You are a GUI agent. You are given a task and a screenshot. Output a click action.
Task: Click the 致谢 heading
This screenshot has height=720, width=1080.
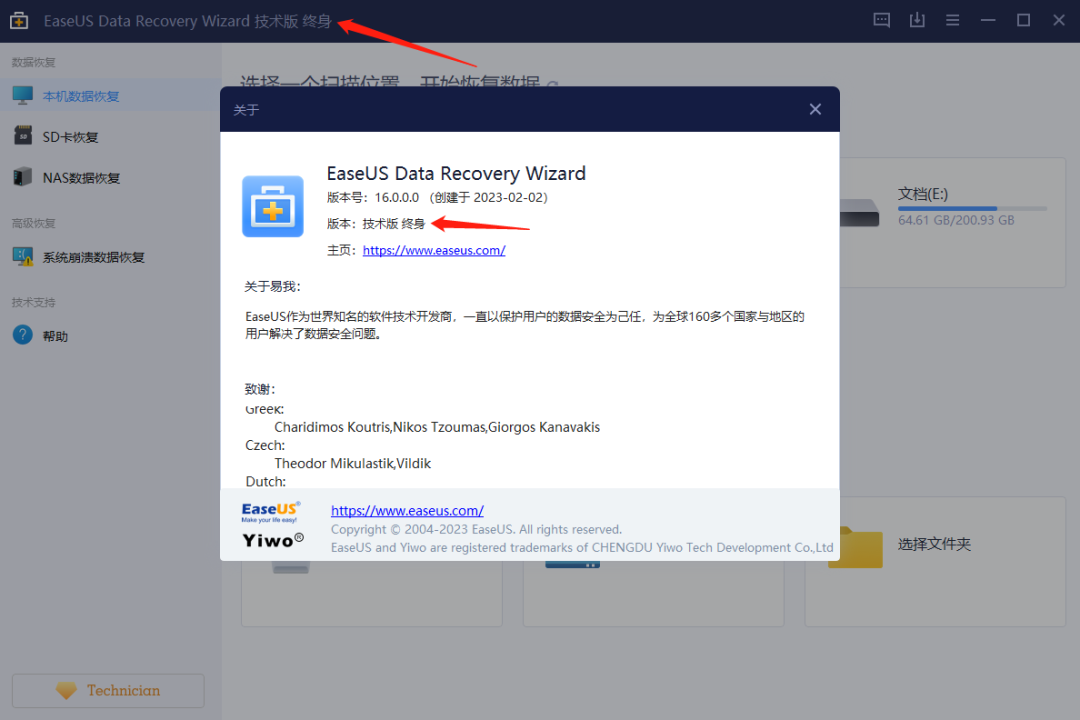click(x=260, y=389)
